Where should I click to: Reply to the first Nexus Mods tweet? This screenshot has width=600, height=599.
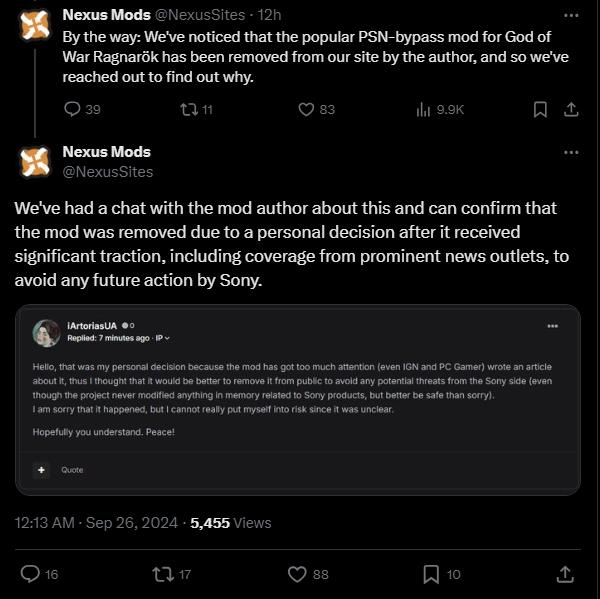coord(72,109)
